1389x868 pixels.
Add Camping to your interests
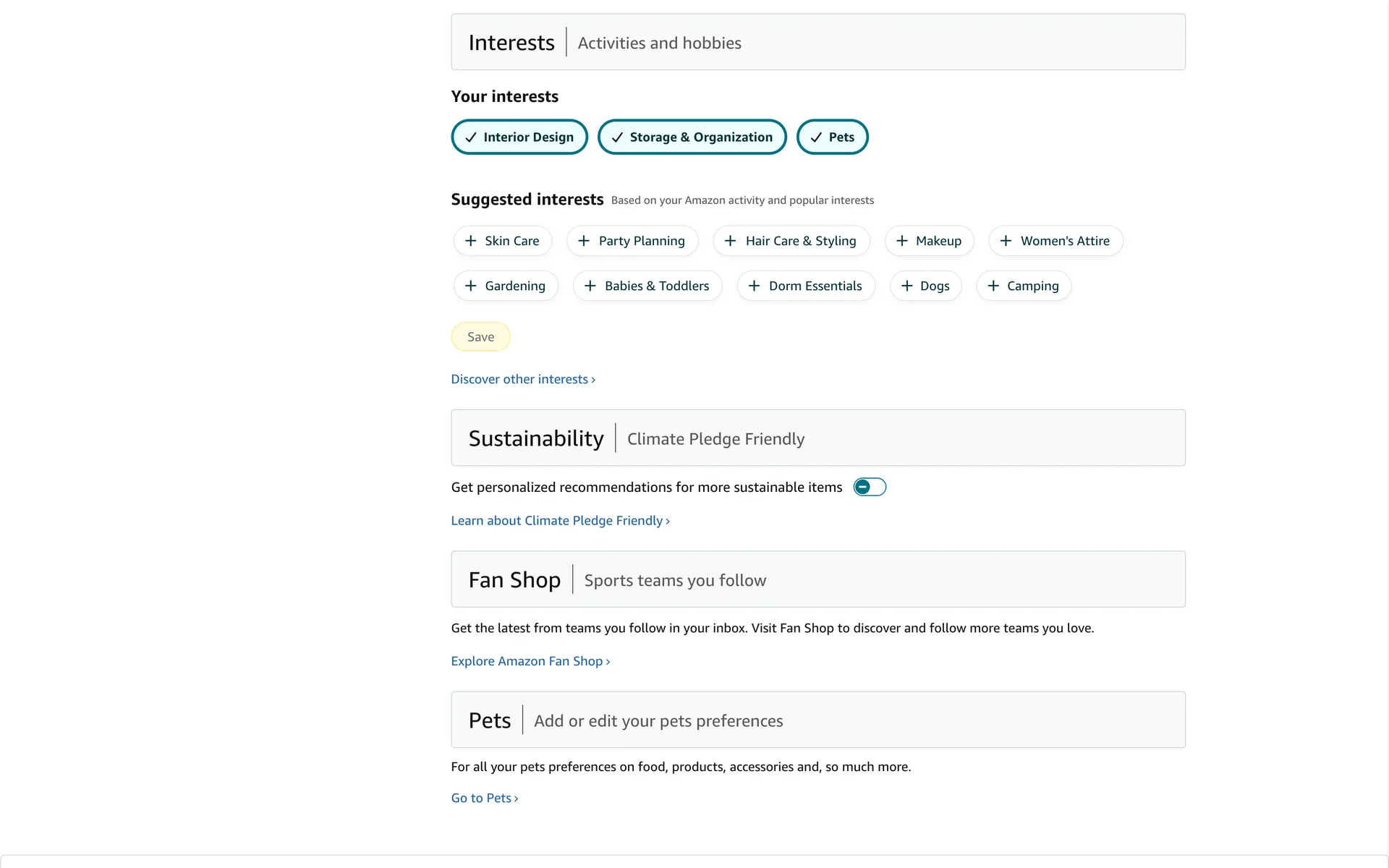point(1023,286)
